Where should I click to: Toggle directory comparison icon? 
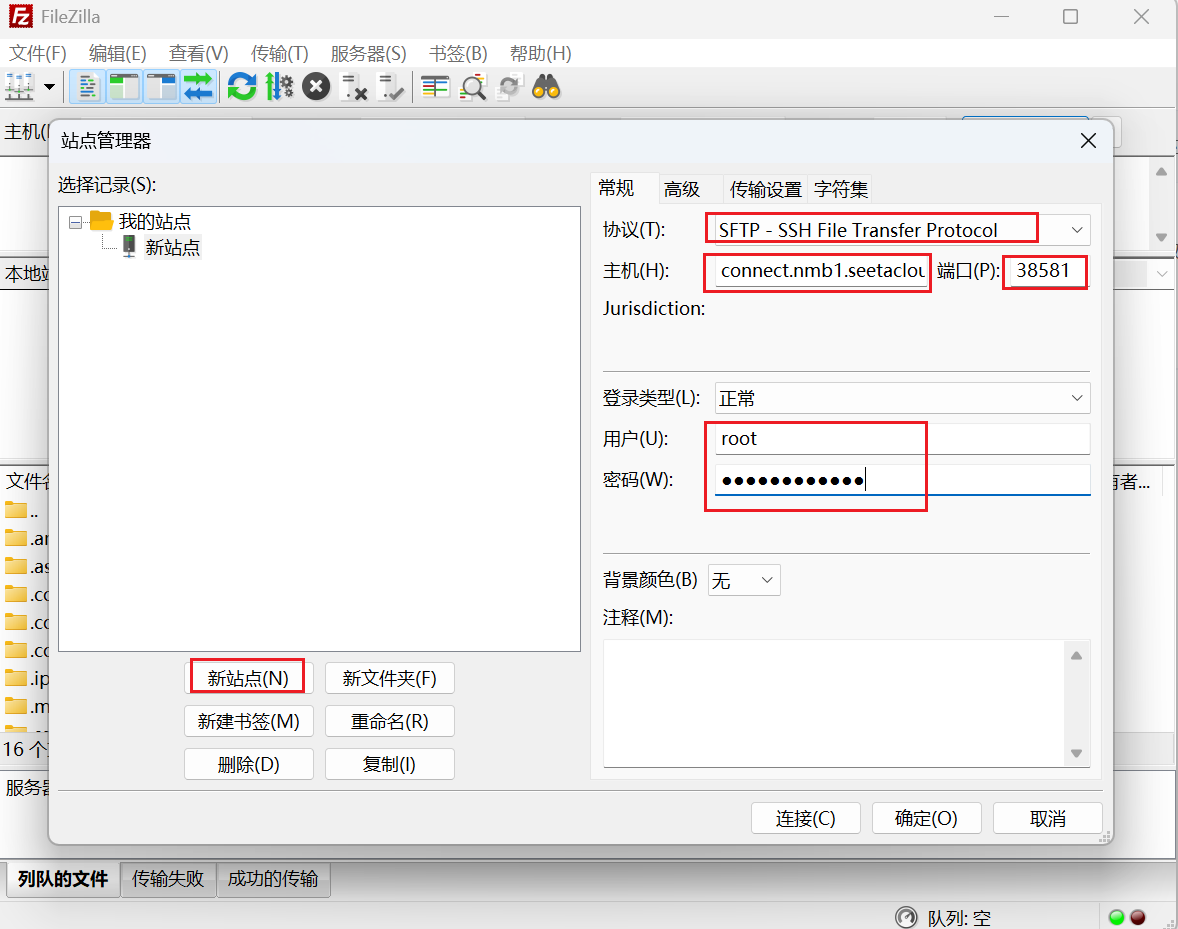click(473, 87)
